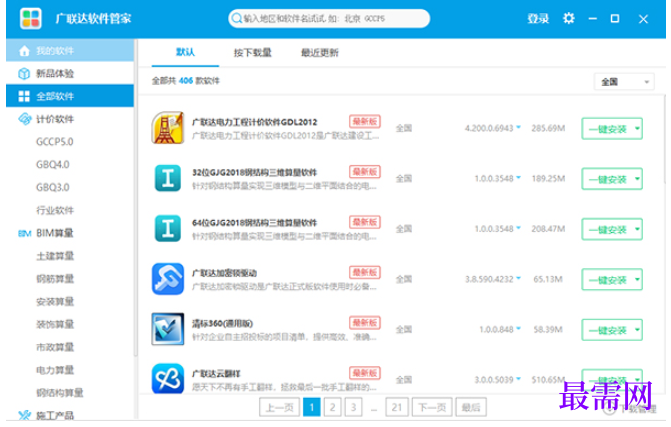Click title 广联达云翻样
The image size is (671, 427).
coord(216,374)
